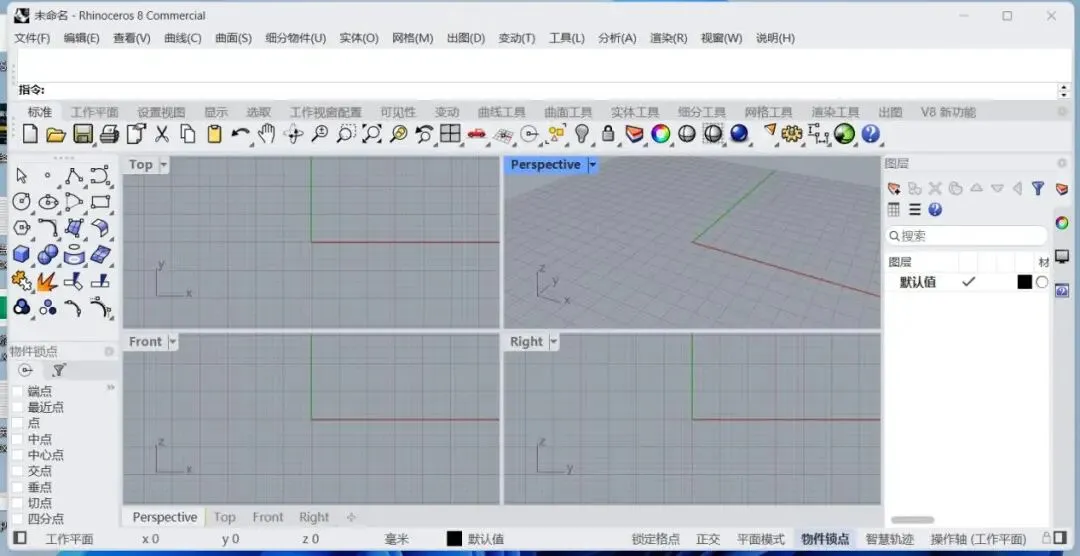Open the Perspective viewport dropdown arrow

tap(592, 165)
